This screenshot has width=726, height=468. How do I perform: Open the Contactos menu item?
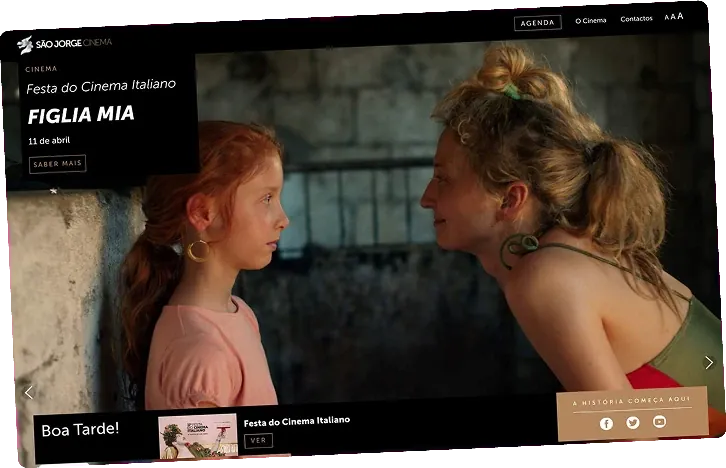636,19
